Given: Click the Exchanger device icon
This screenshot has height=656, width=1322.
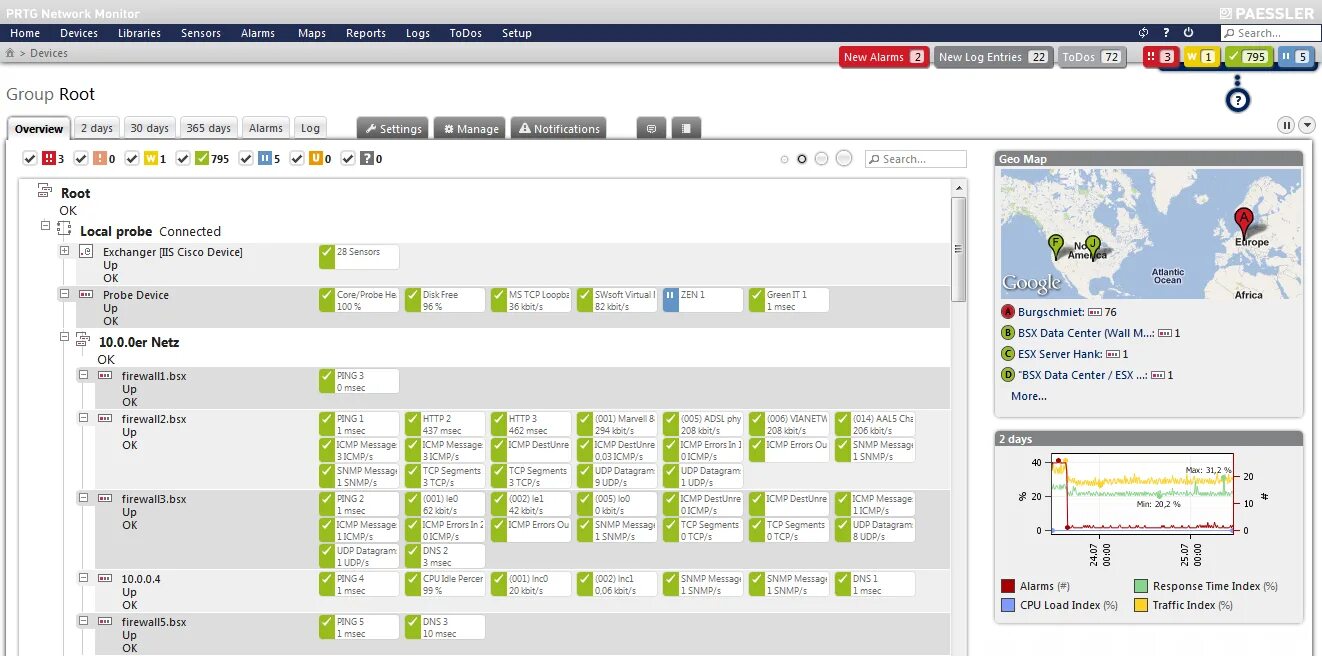Looking at the screenshot, I should coord(86,251).
